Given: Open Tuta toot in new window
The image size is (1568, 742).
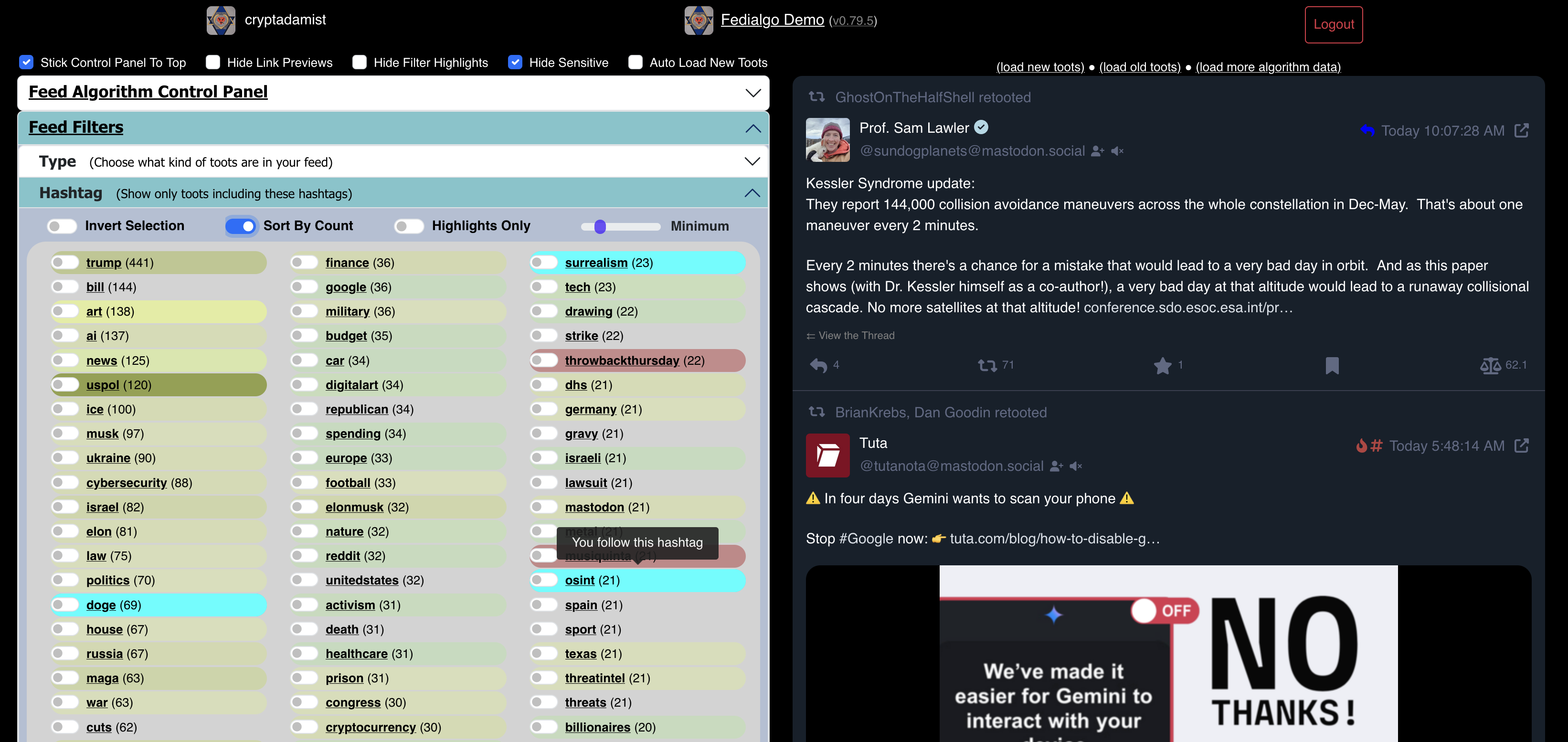Looking at the screenshot, I should click(1521, 445).
